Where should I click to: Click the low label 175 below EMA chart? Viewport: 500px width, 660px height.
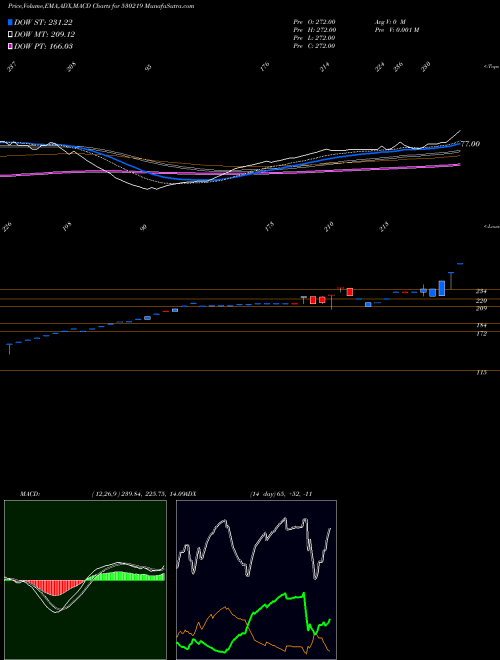(269, 226)
